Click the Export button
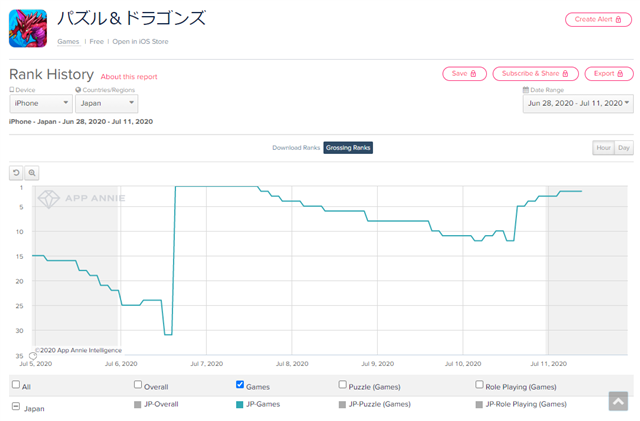This screenshot has height=421, width=640. coord(609,74)
